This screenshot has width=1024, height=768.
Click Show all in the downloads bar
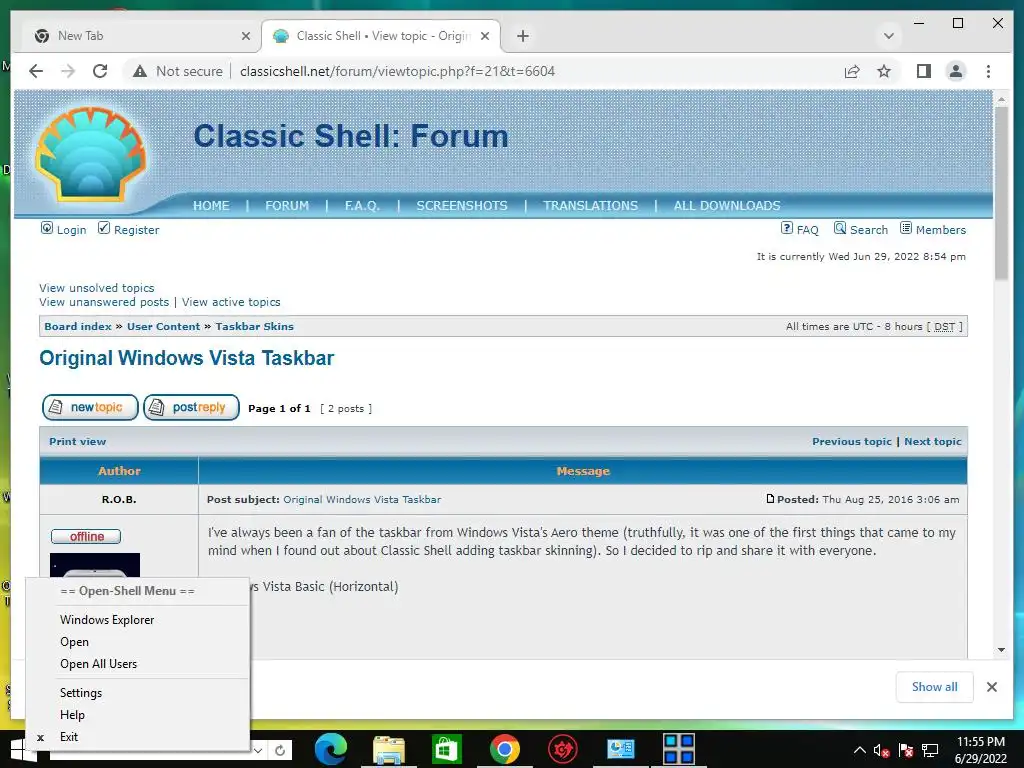[935, 687]
